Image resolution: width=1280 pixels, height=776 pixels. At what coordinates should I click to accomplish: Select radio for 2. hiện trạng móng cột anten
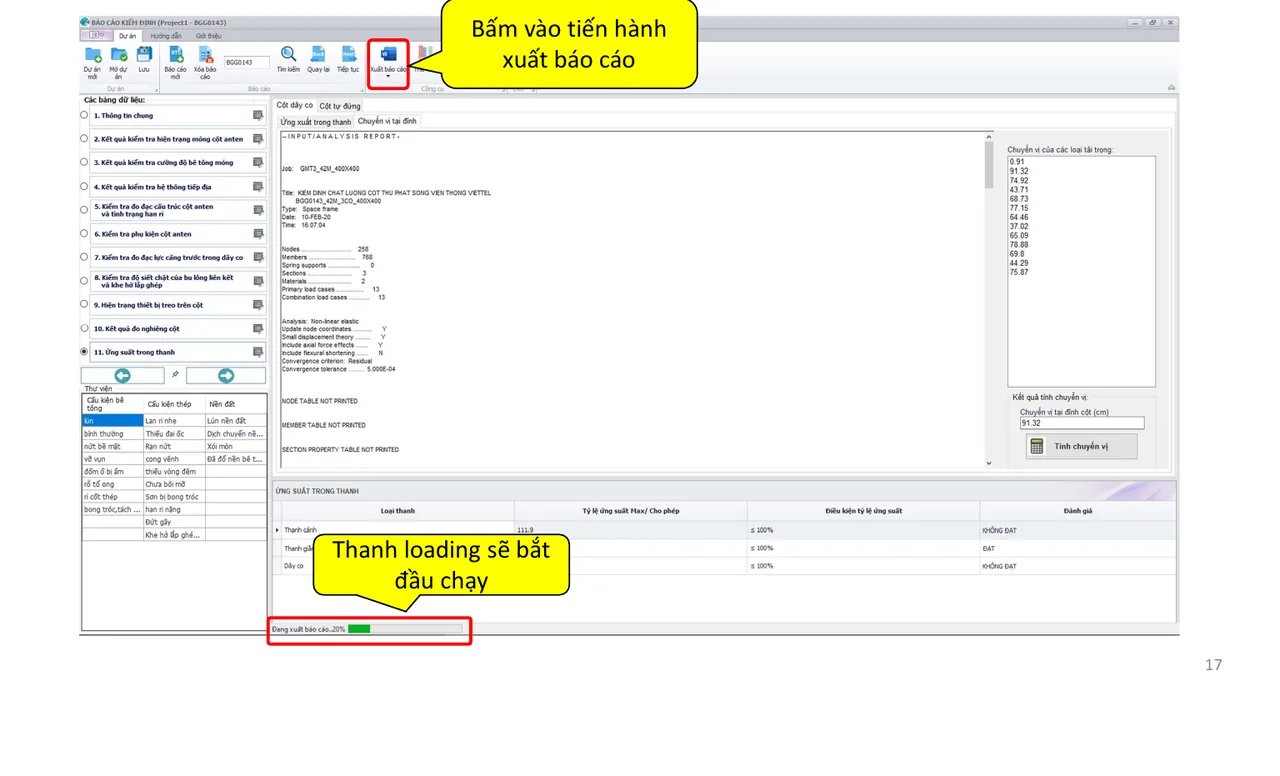click(84, 139)
